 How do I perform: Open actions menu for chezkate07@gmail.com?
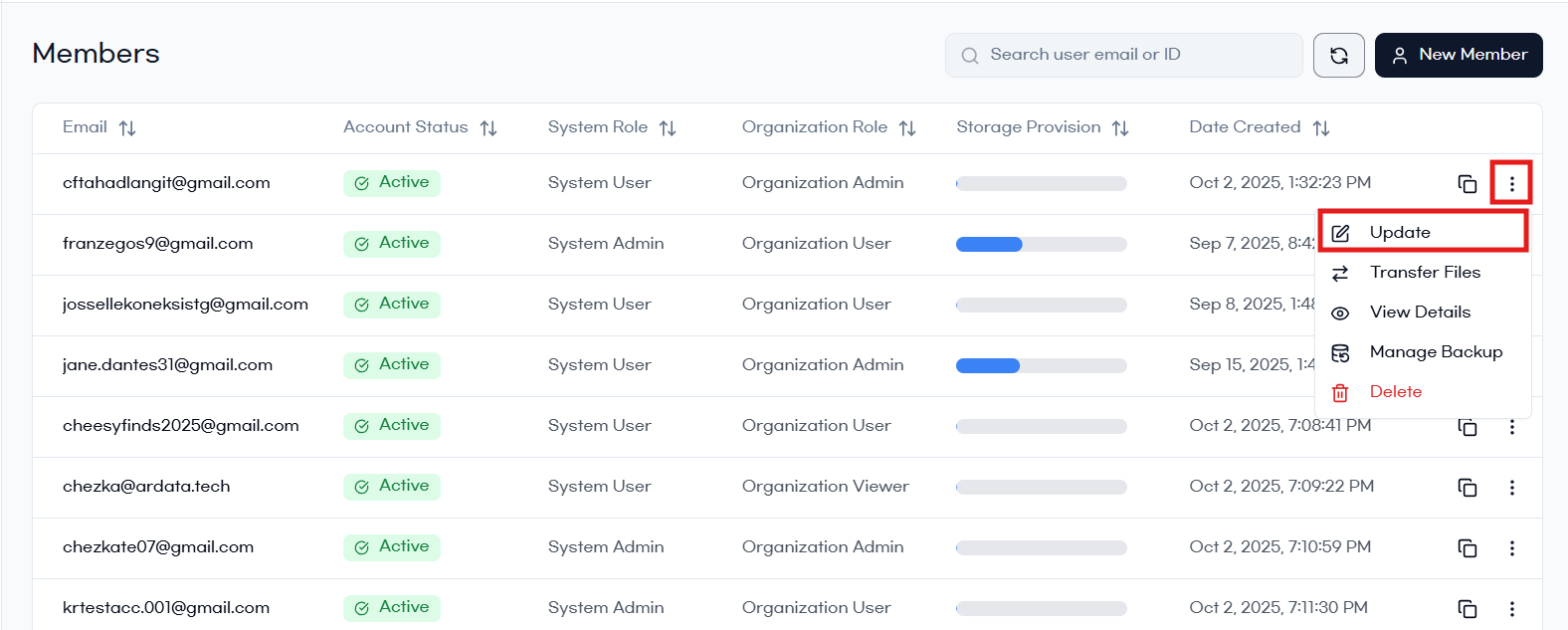[1511, 548]
